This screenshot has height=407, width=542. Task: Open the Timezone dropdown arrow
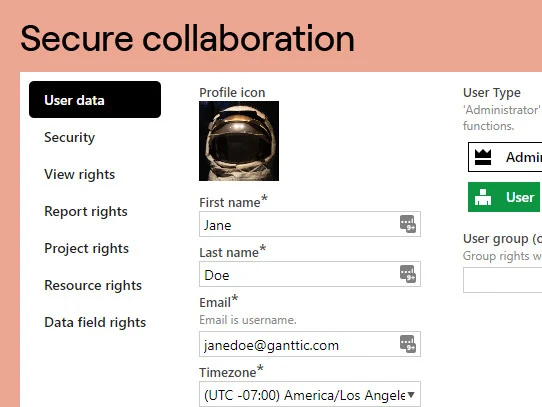tap(411, 395)
